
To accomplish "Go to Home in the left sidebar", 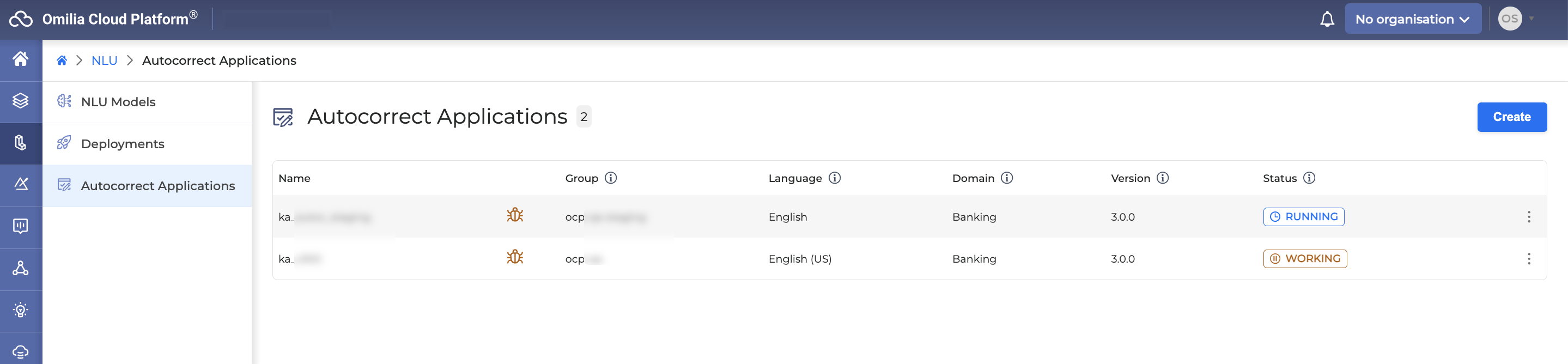I will 21,58.
